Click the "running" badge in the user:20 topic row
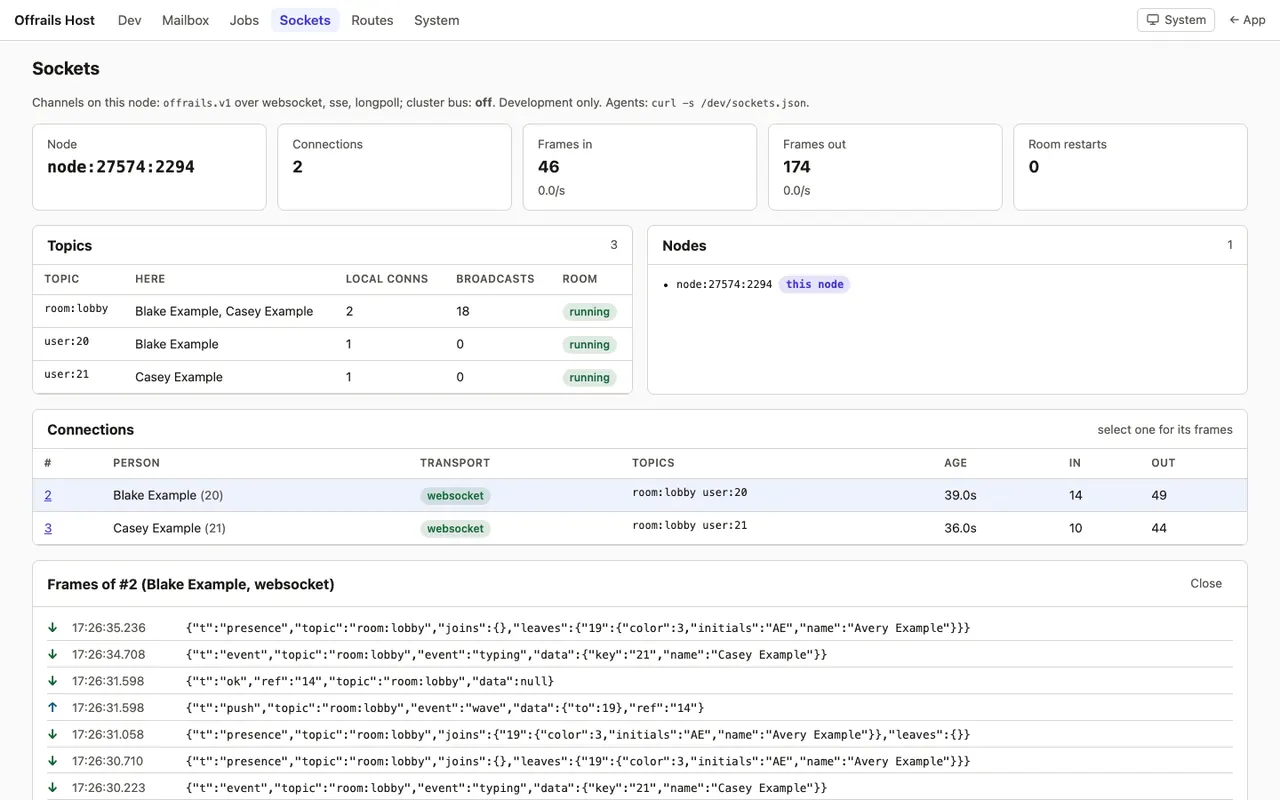This screenshot has width=1280, height=800. point(590,345)
